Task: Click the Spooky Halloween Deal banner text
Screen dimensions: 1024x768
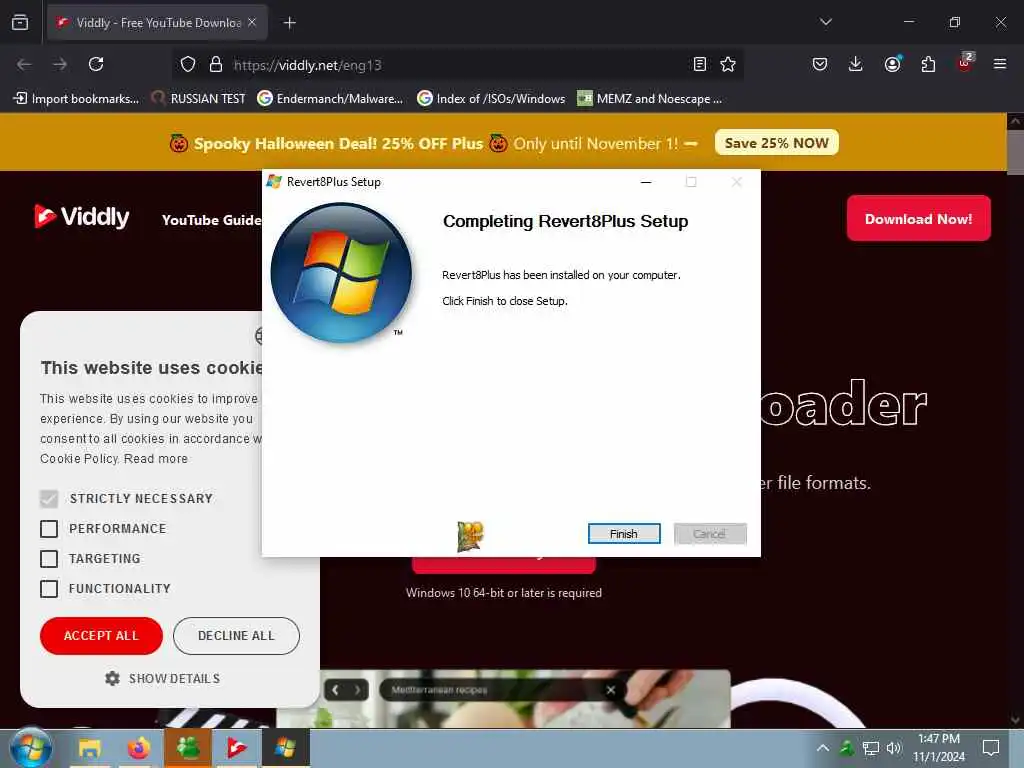Action: tap(338, 143)
